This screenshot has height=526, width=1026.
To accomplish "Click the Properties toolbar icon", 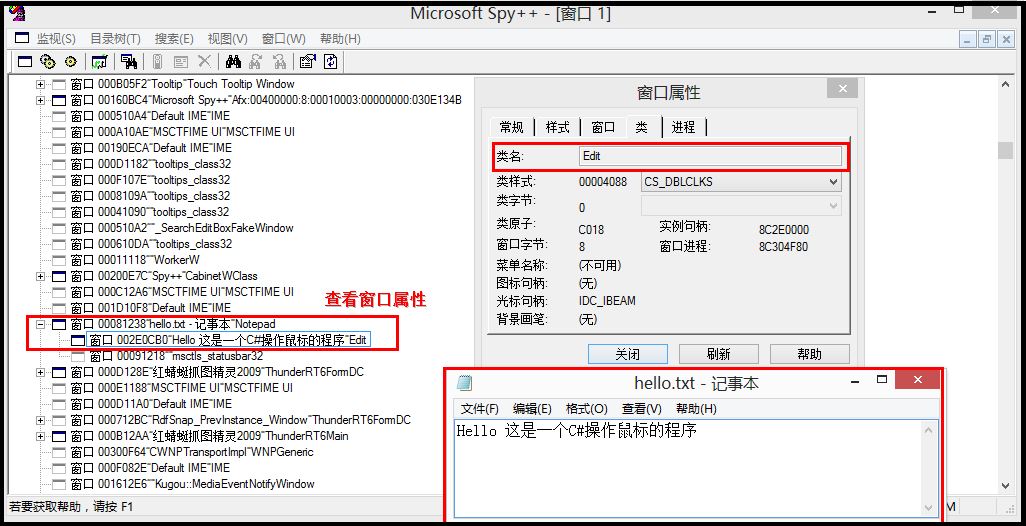I will click(307, 62).
